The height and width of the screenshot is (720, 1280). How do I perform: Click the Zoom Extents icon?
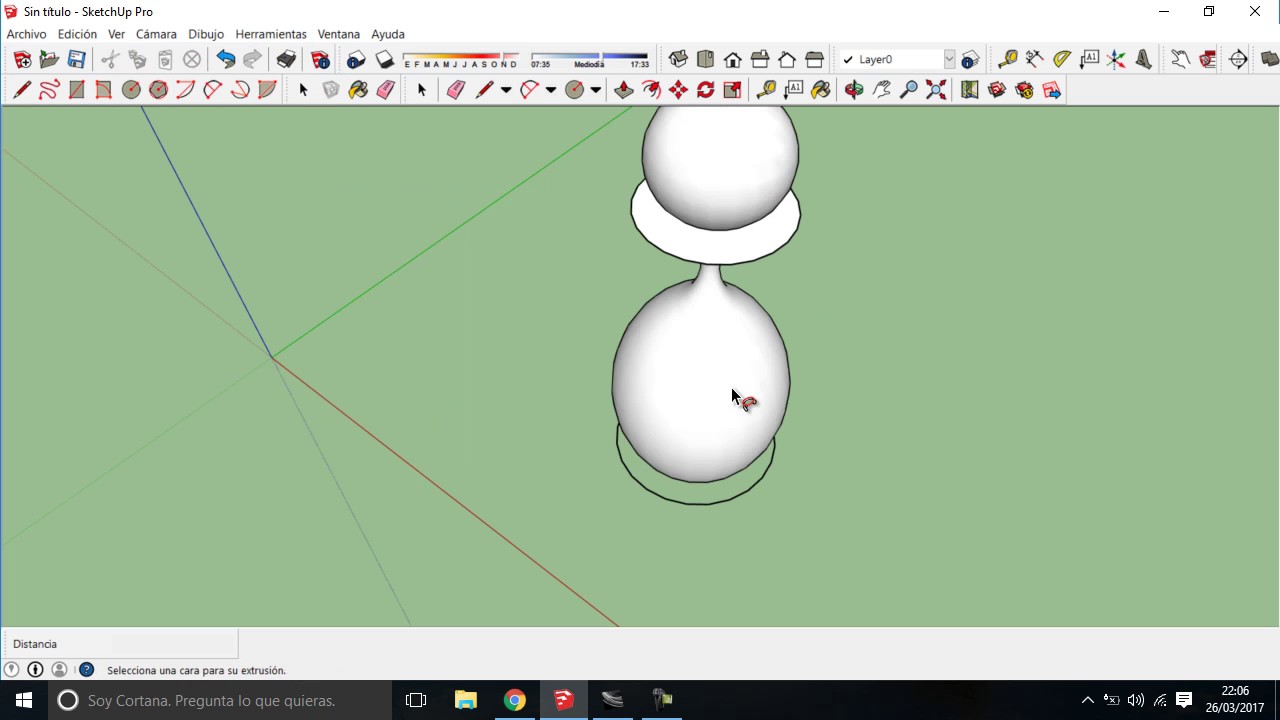[x=936, y=90]
